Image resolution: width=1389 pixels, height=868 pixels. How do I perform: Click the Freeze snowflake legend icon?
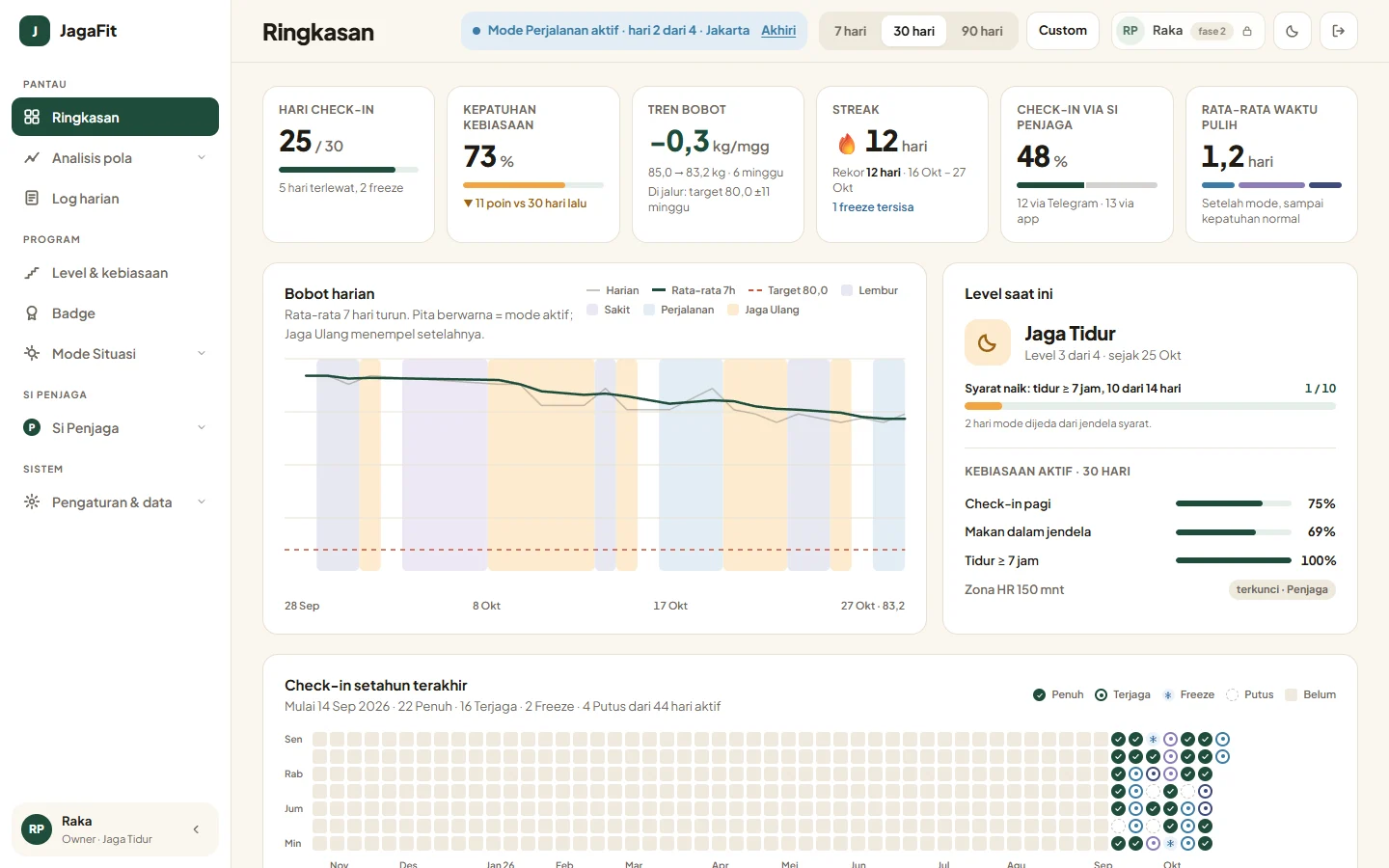click(1168, 694)
